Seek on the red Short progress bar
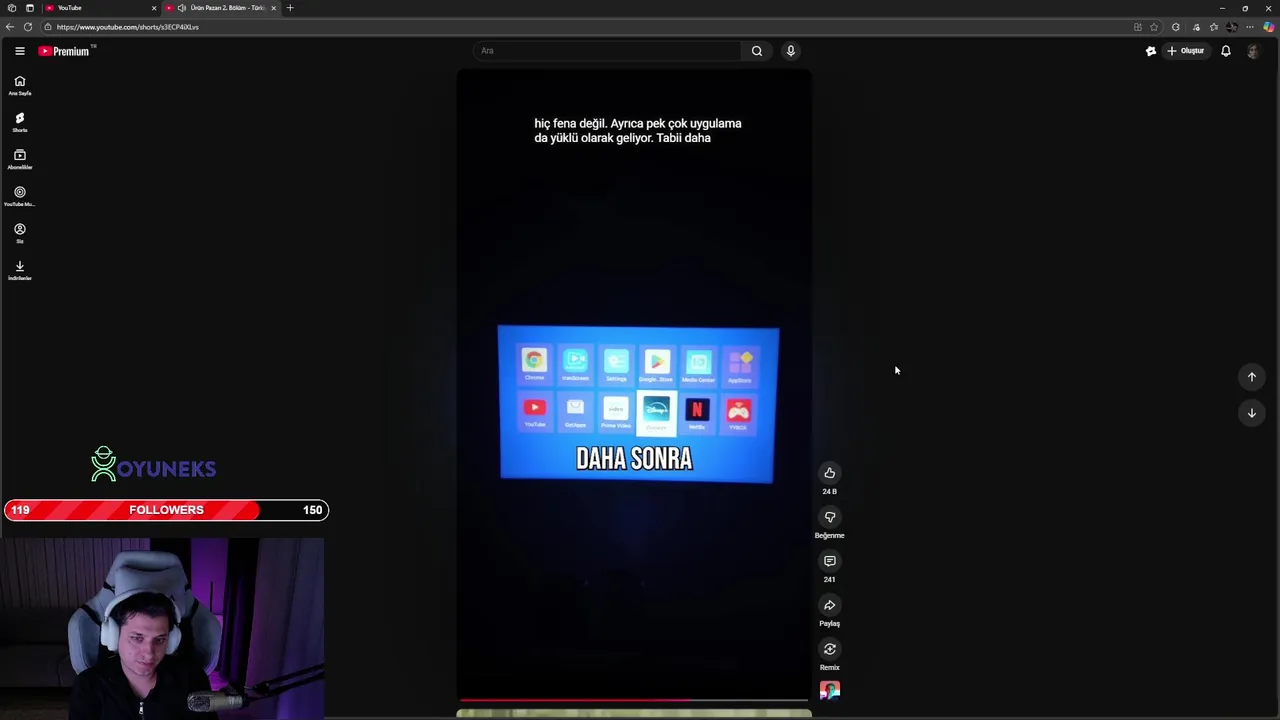 [634, 701]
